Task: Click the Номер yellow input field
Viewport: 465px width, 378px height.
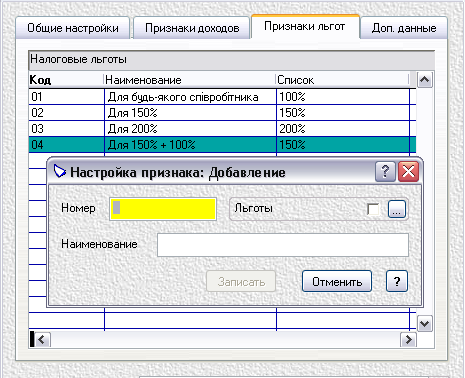Action: coord(163,209)
